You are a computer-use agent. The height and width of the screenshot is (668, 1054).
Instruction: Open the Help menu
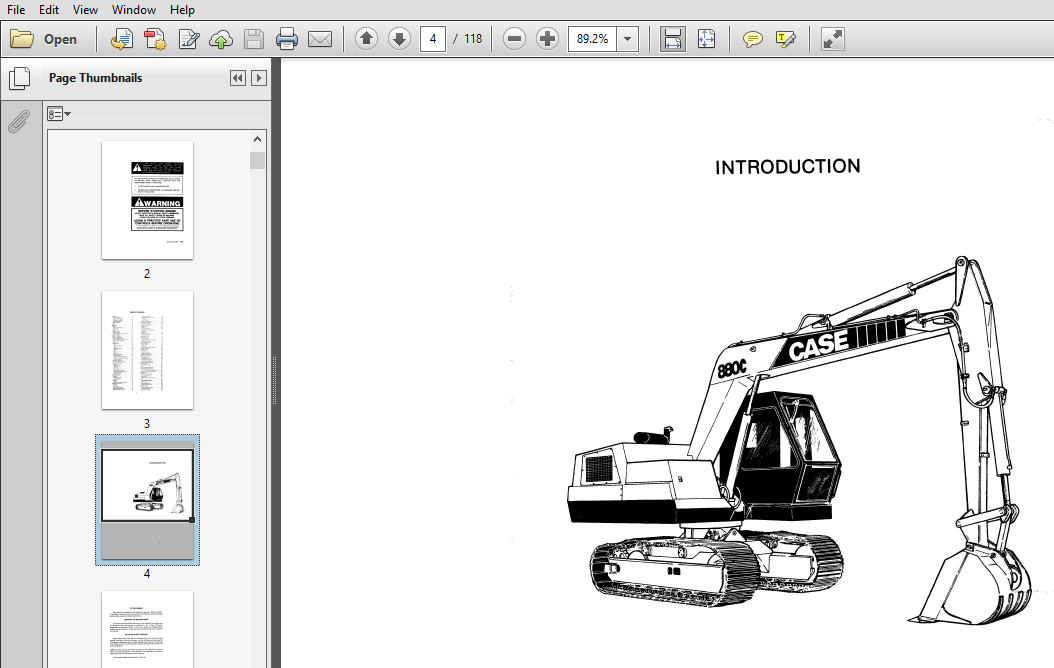click(182, 9)
